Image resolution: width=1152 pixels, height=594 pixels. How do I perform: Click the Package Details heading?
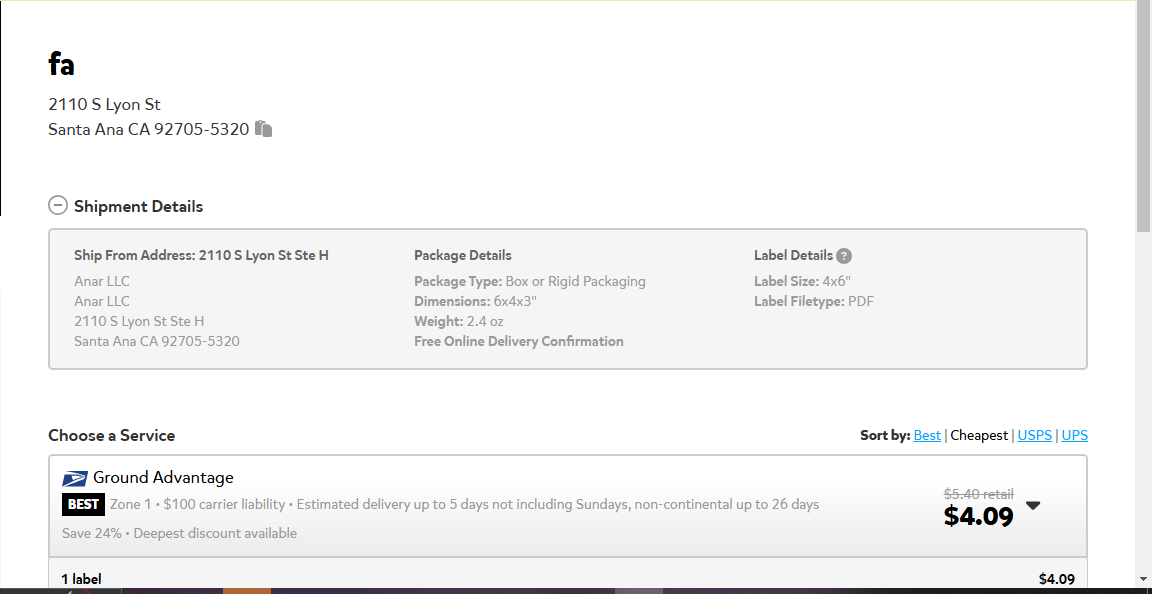coord(463,255)
